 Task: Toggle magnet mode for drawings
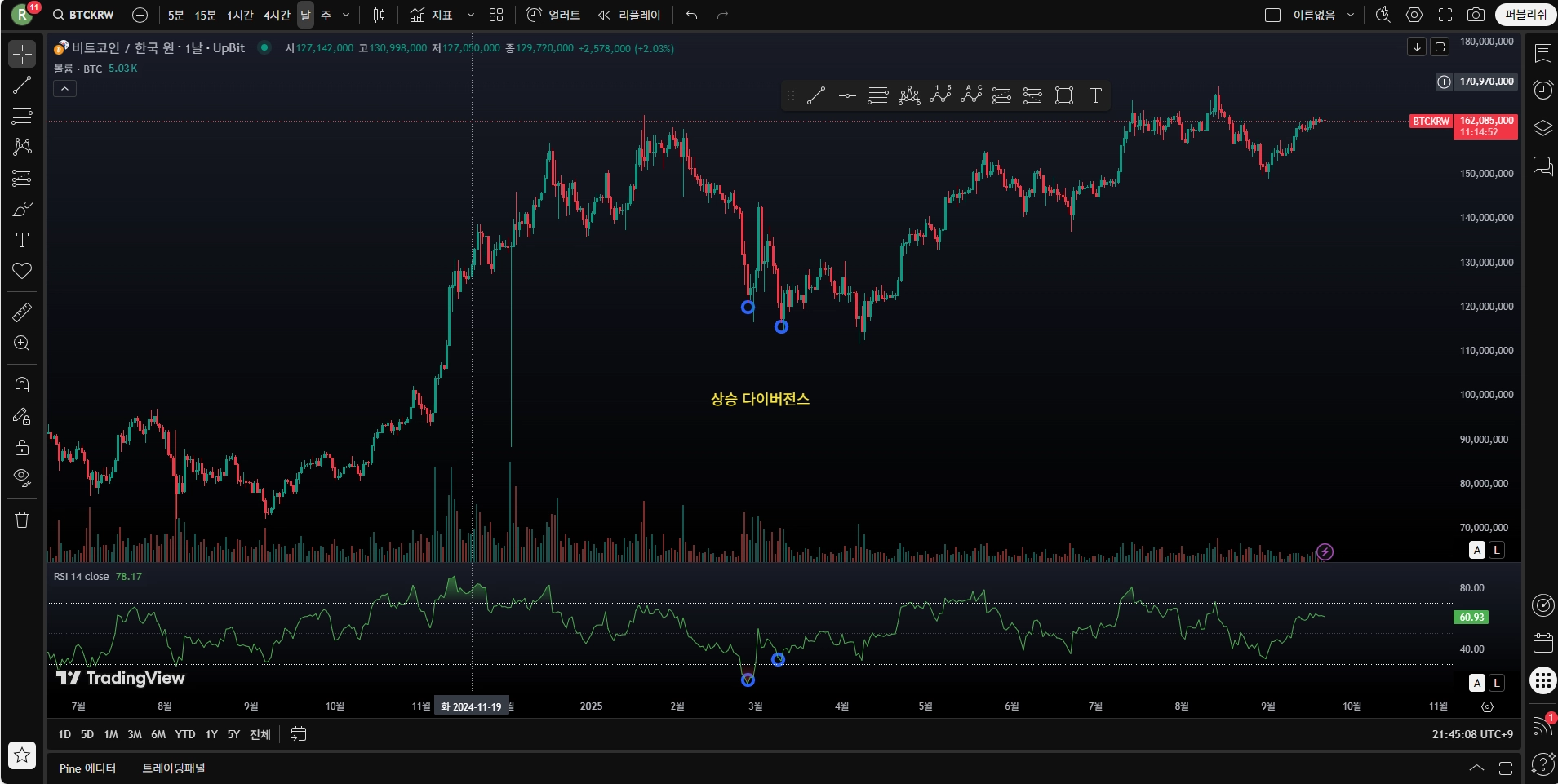click(22, 385)
